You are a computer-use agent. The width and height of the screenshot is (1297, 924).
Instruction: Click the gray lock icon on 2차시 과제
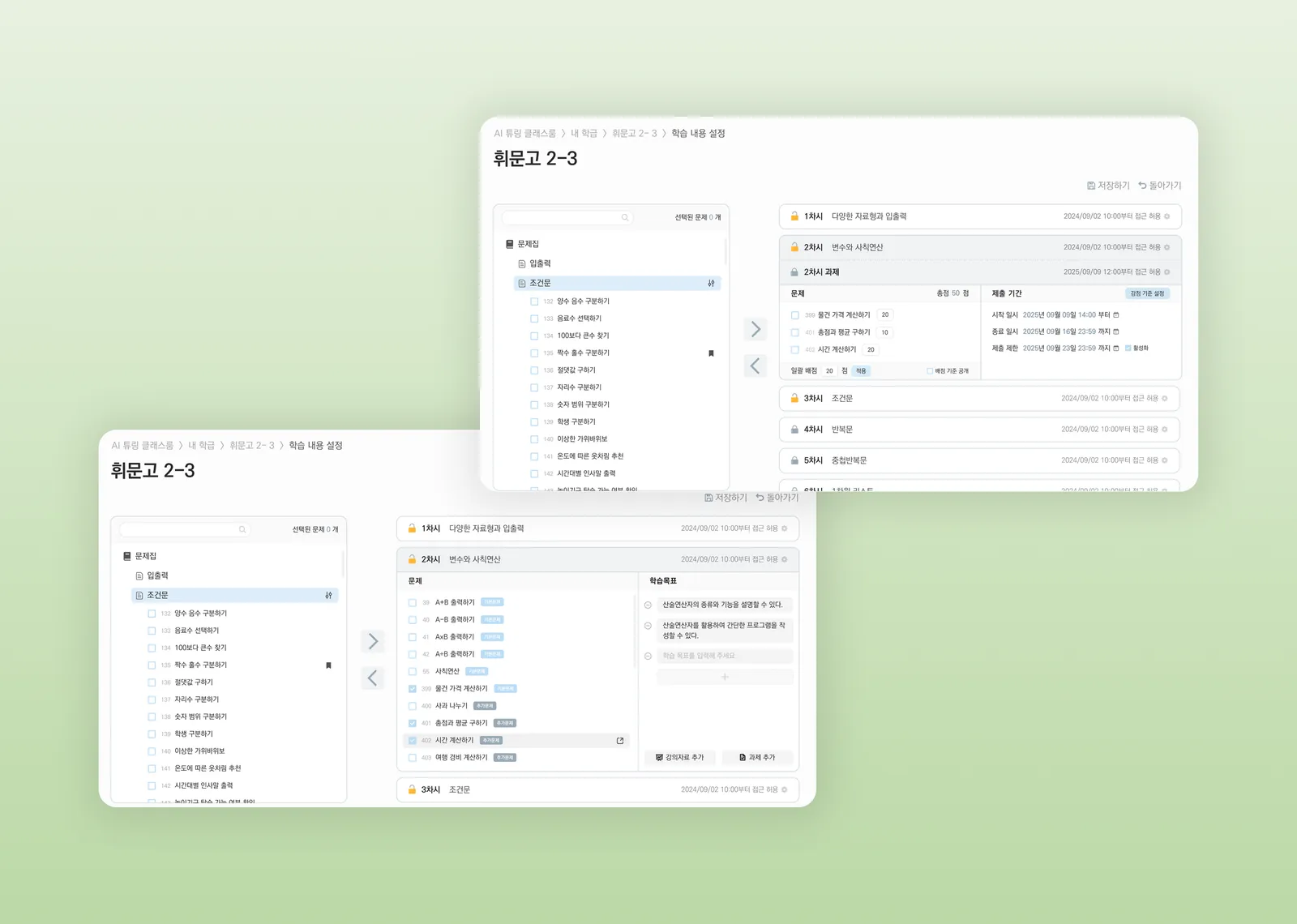click(x=794, y=272)
